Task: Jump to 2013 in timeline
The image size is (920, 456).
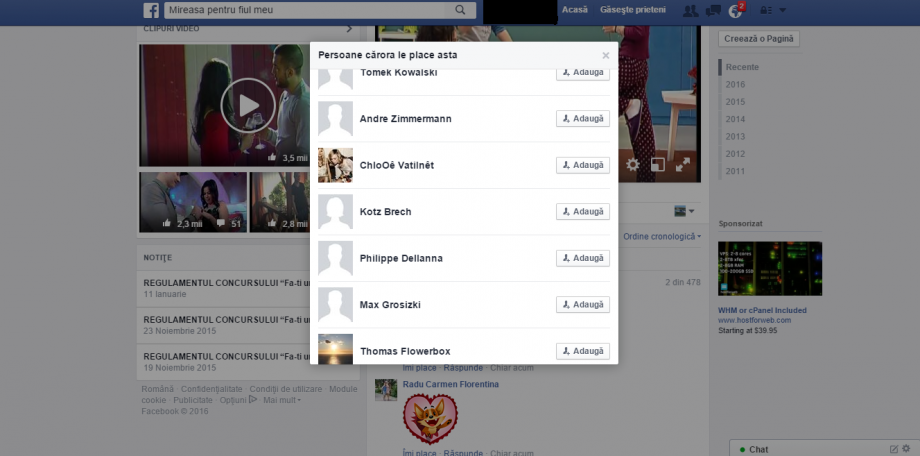Action: tap(735, 136)
